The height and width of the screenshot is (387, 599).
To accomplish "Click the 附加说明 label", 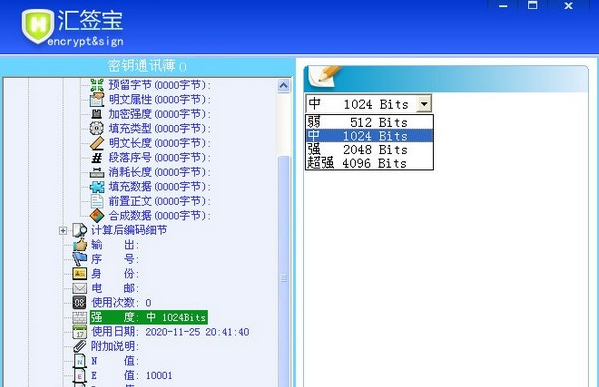I will pyautogui.click(x=115, y=346).
